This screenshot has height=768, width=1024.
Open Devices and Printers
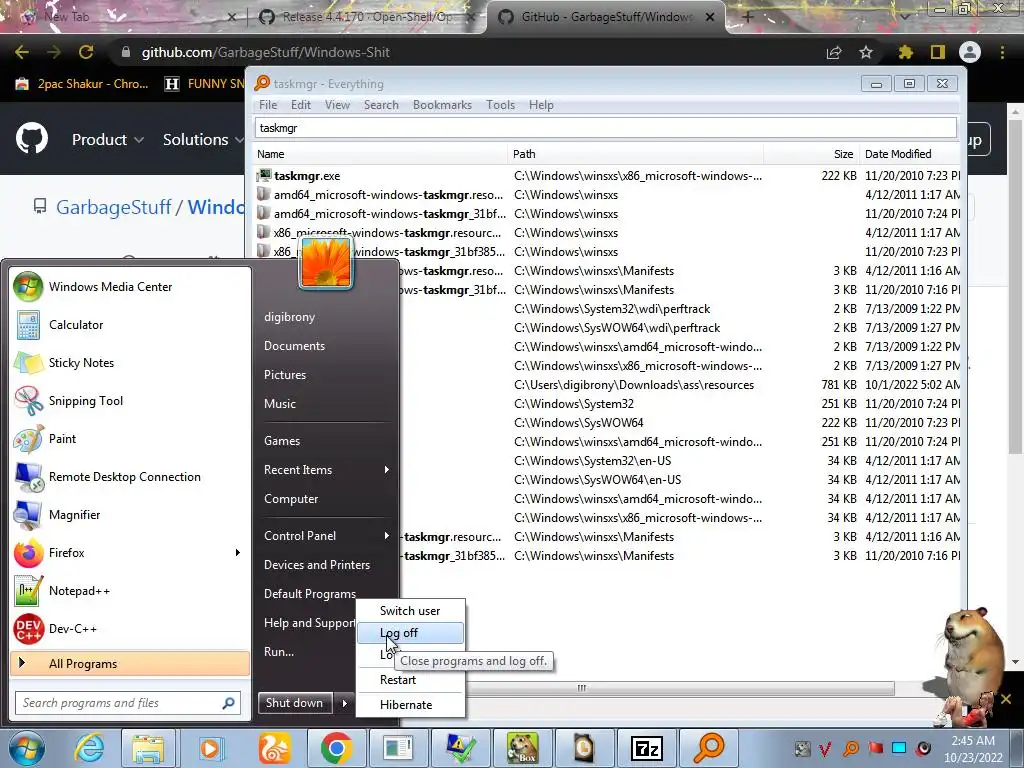click(317, 565)
